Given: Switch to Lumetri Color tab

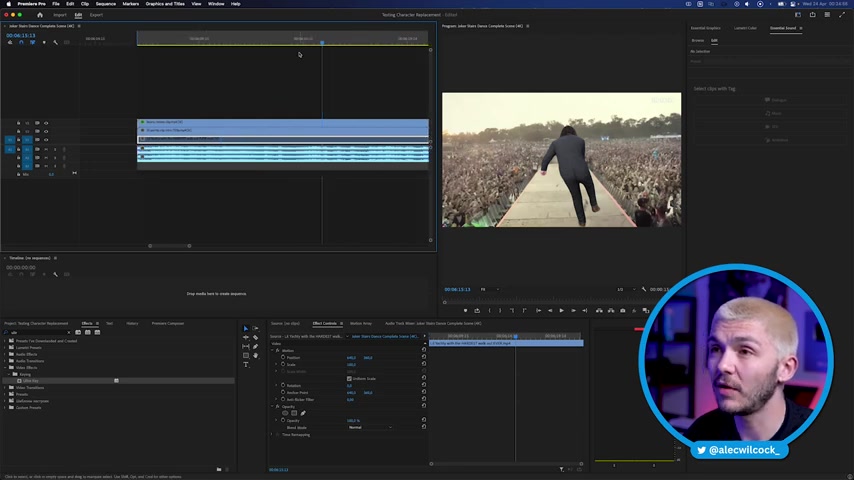Looking at the screenshot, I should point(745,28).
